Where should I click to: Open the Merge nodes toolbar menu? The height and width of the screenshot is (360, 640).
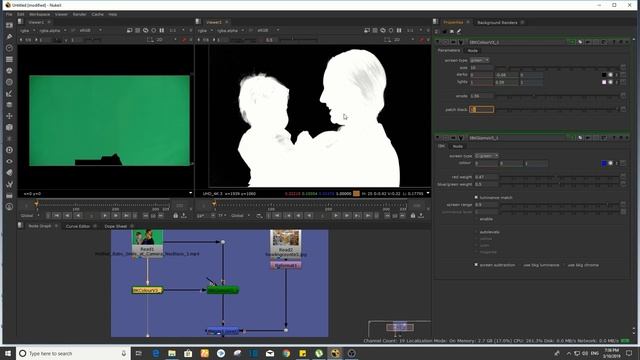point(9,105)
